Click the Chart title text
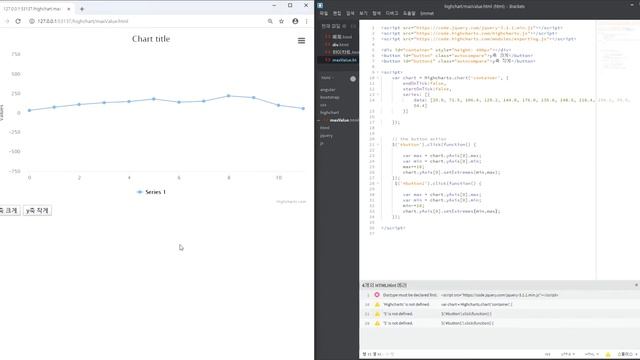This screenshot has width=640, height=360. pyautogui.click(x=151, y=39)
